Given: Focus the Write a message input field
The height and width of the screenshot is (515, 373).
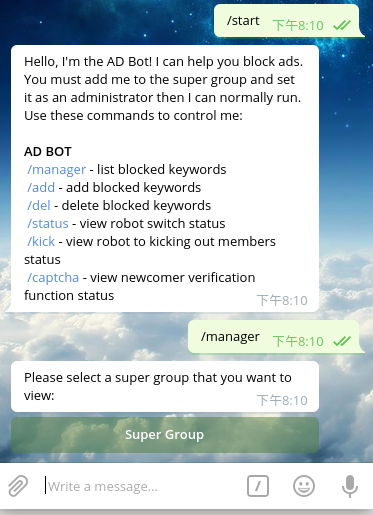Looking at the screenshot, I should (142, 486).
